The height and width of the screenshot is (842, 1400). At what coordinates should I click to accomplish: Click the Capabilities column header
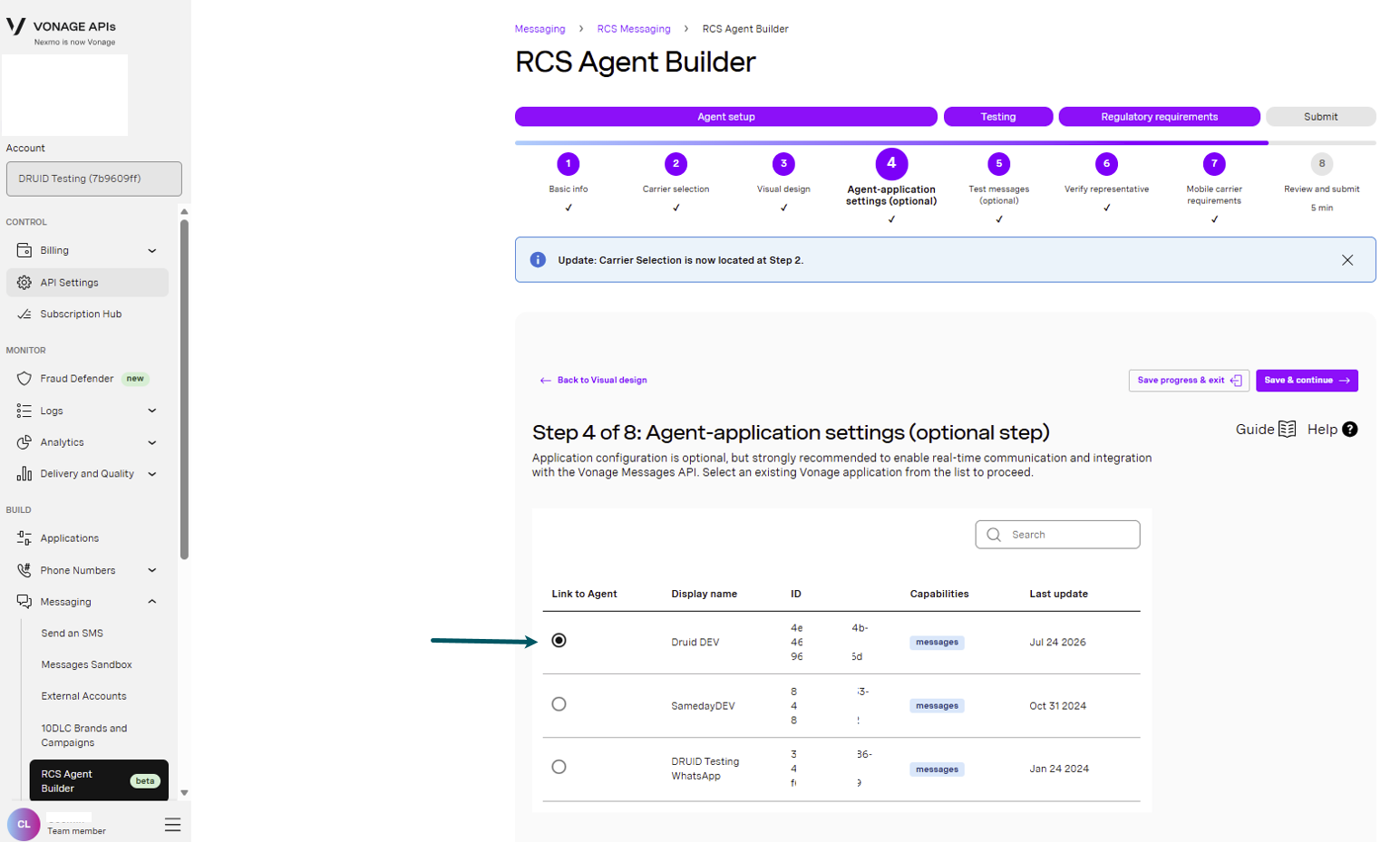(939, 595)
